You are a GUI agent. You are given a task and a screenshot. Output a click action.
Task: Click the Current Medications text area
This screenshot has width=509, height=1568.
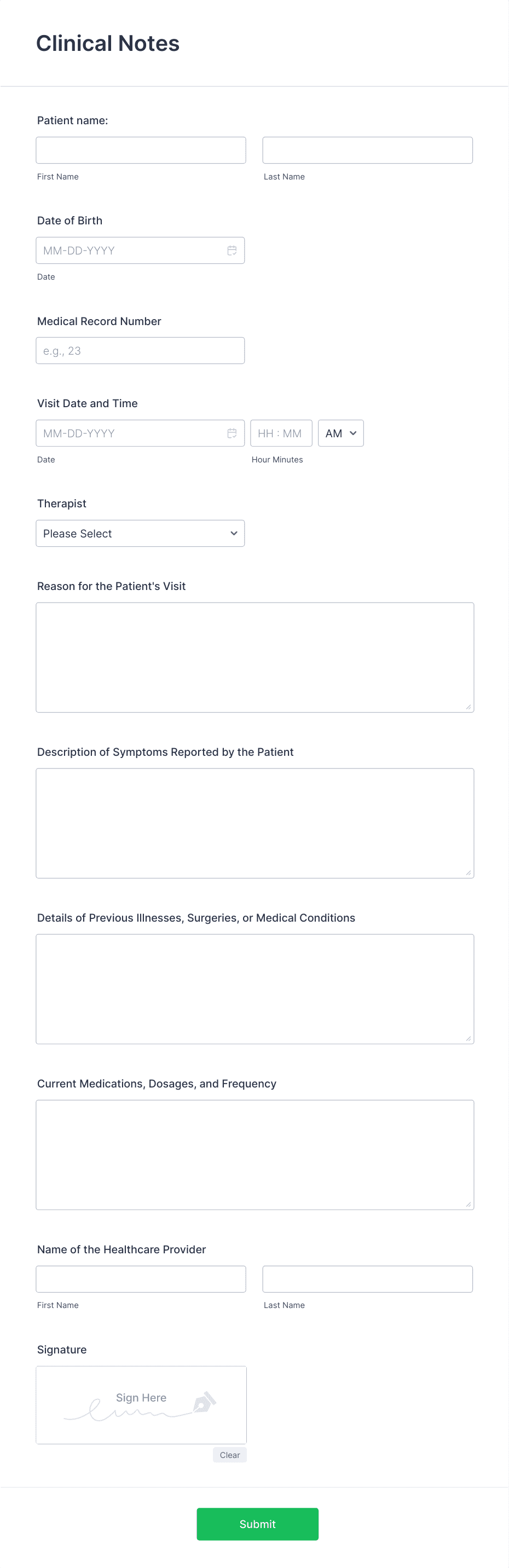point(255,1155)
